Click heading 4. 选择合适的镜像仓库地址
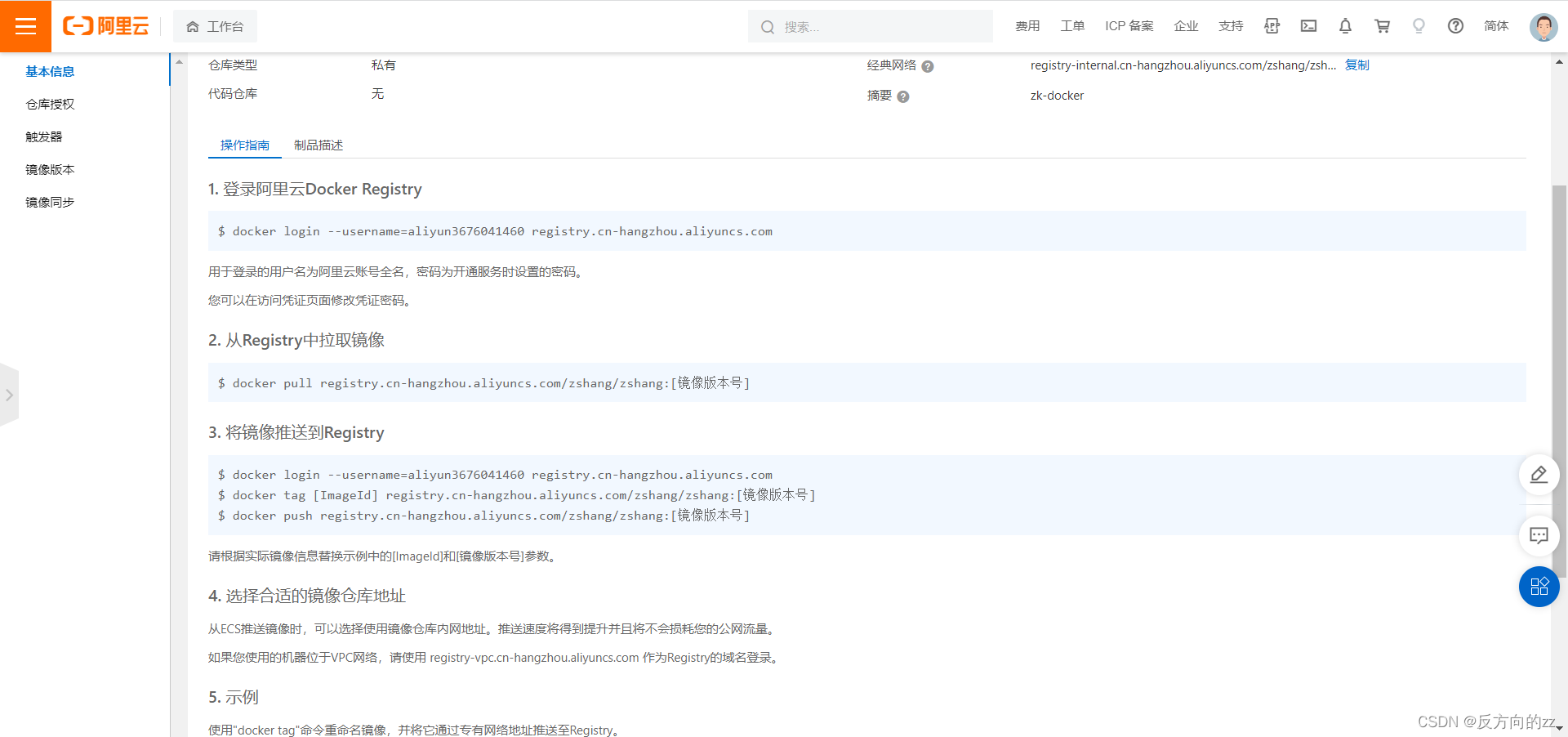This screenshot has height=737, width=1568. coord(307,596)
